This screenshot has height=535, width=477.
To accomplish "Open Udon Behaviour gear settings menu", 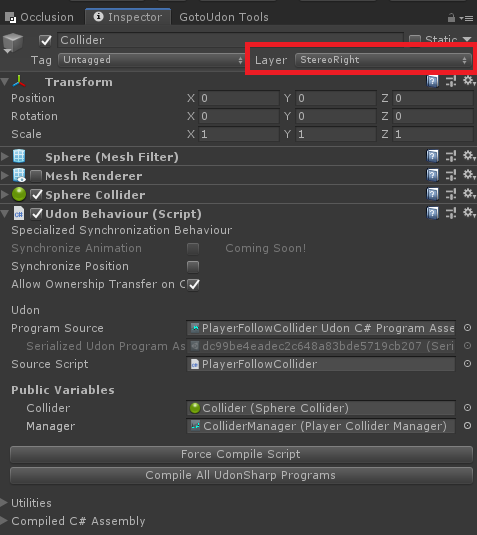I will click(x=469, y=214).
